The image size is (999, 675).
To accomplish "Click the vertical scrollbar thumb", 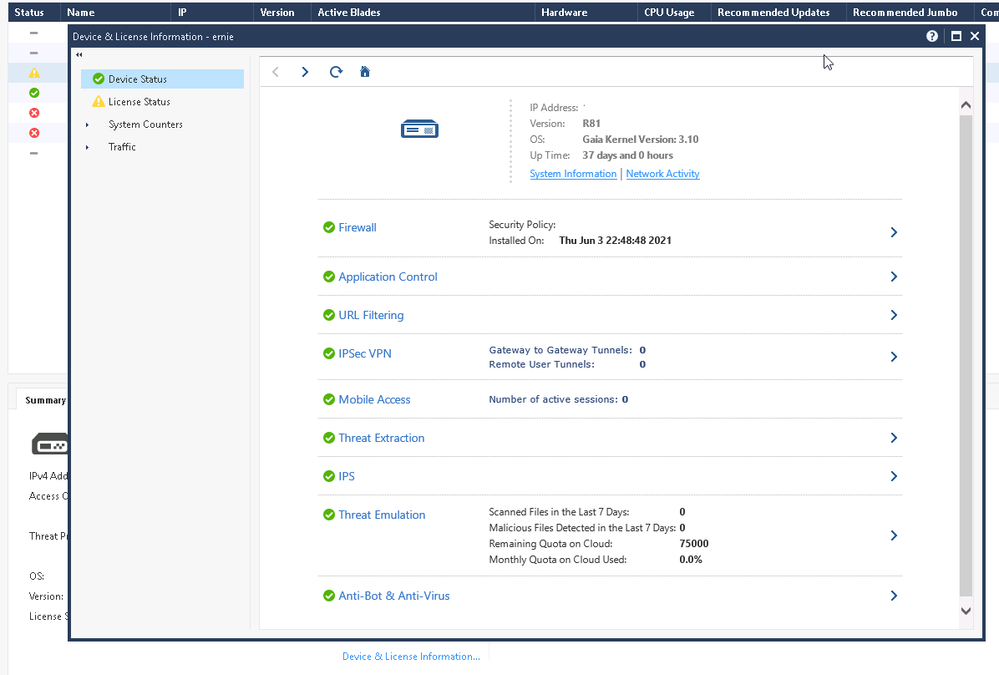I will [x=966, y=357].
